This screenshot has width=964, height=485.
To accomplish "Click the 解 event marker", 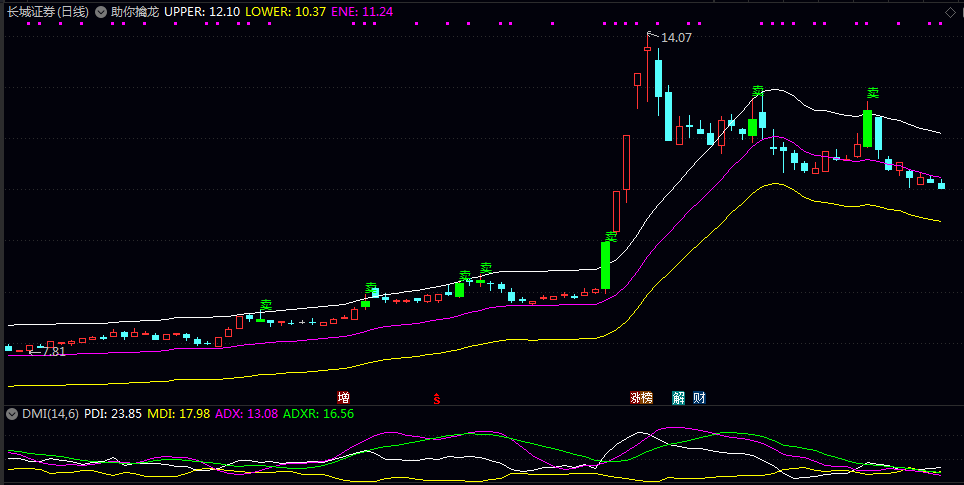I will coord(679,398).
